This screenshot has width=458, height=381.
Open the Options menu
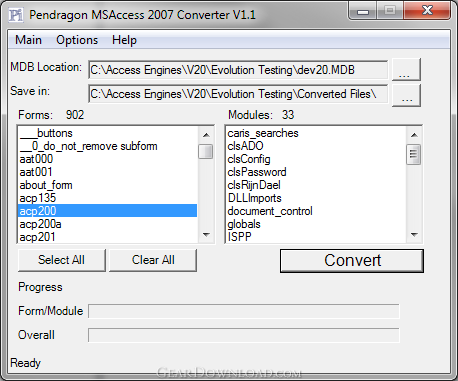77,40
